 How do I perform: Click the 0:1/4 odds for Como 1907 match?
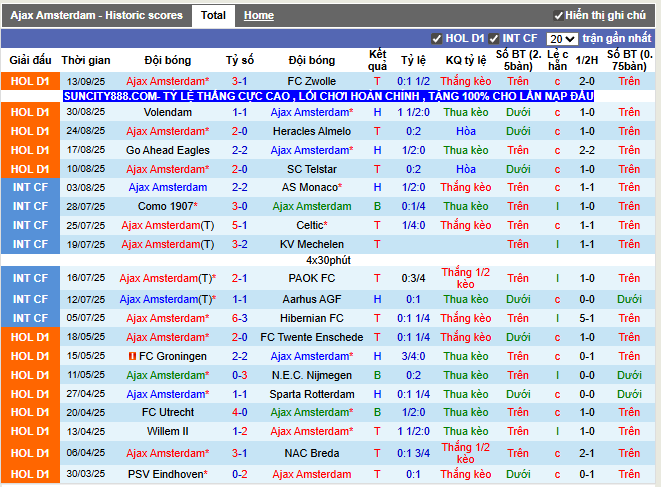point(413,206)
